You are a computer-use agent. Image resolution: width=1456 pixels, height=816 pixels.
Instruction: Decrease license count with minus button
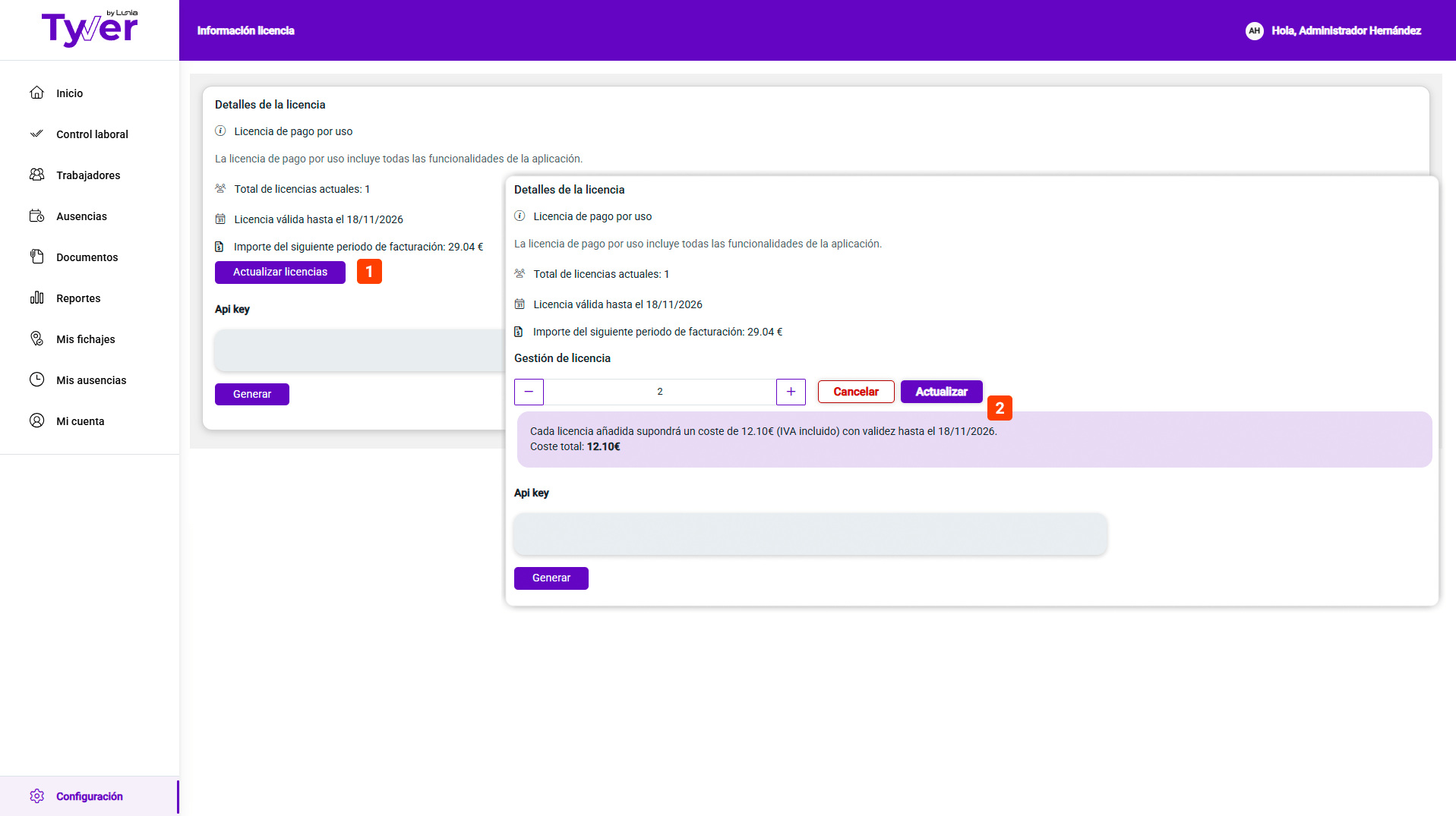tap(529, 392)
